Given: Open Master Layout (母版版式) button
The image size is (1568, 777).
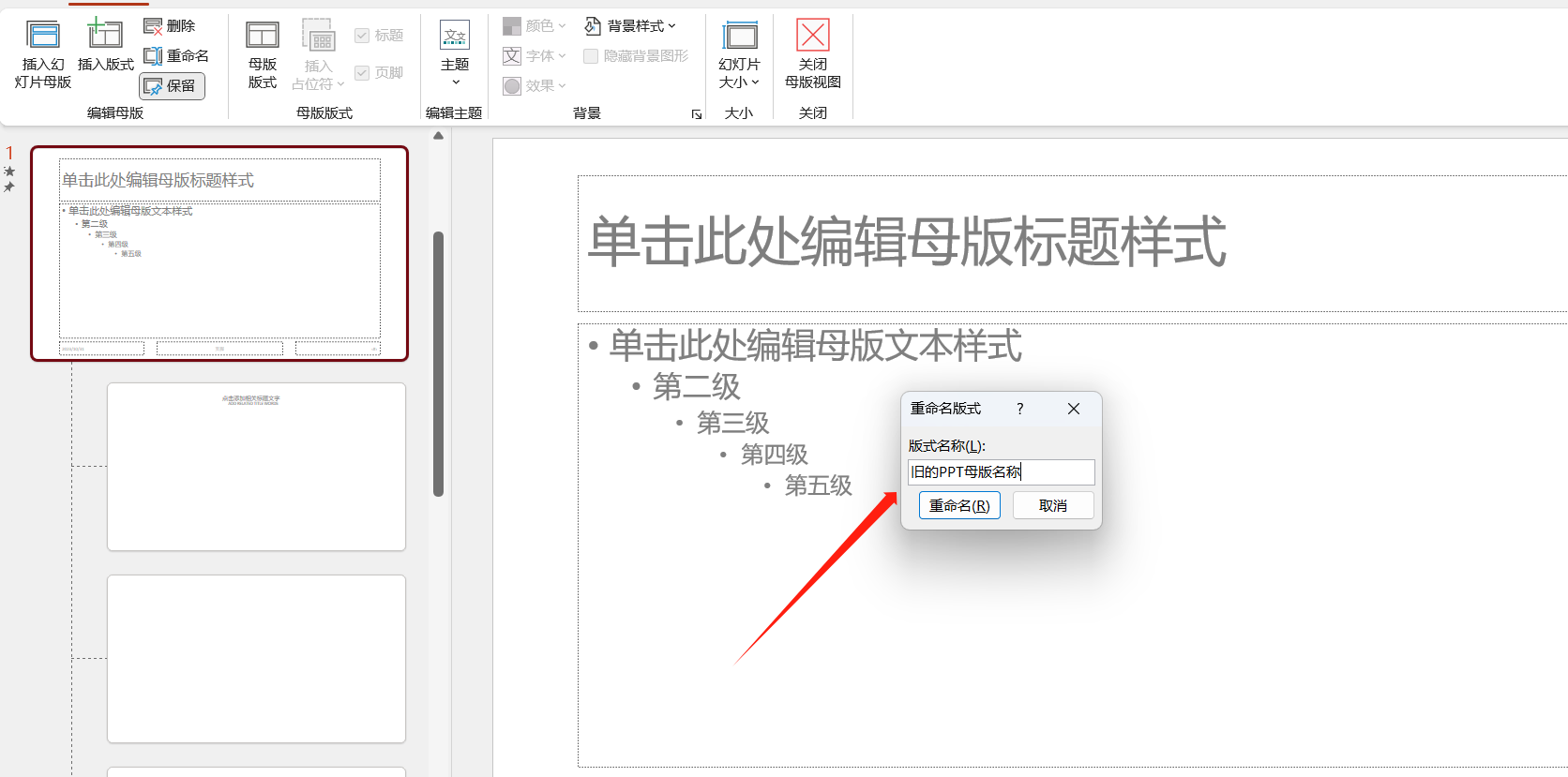Looking at the screenshot, I should coord(263,54).
